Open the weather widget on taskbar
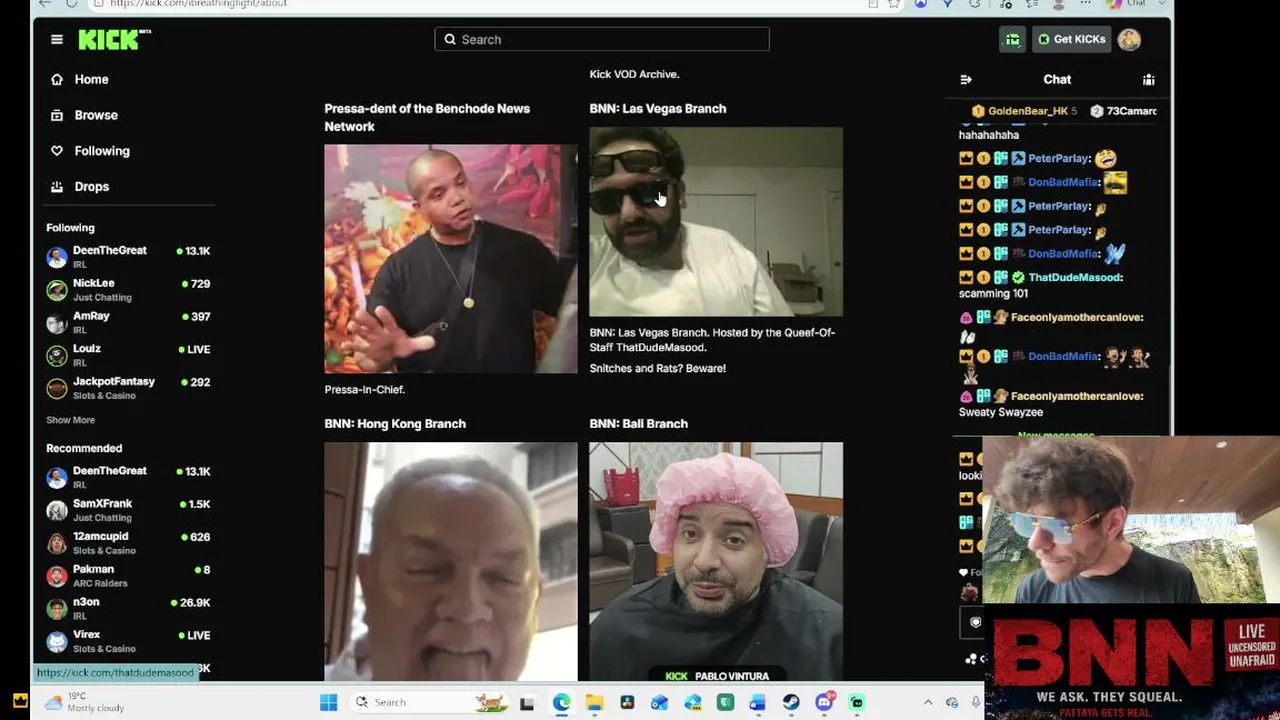Viewport: 1280px width, 720px height. (85, 702)
